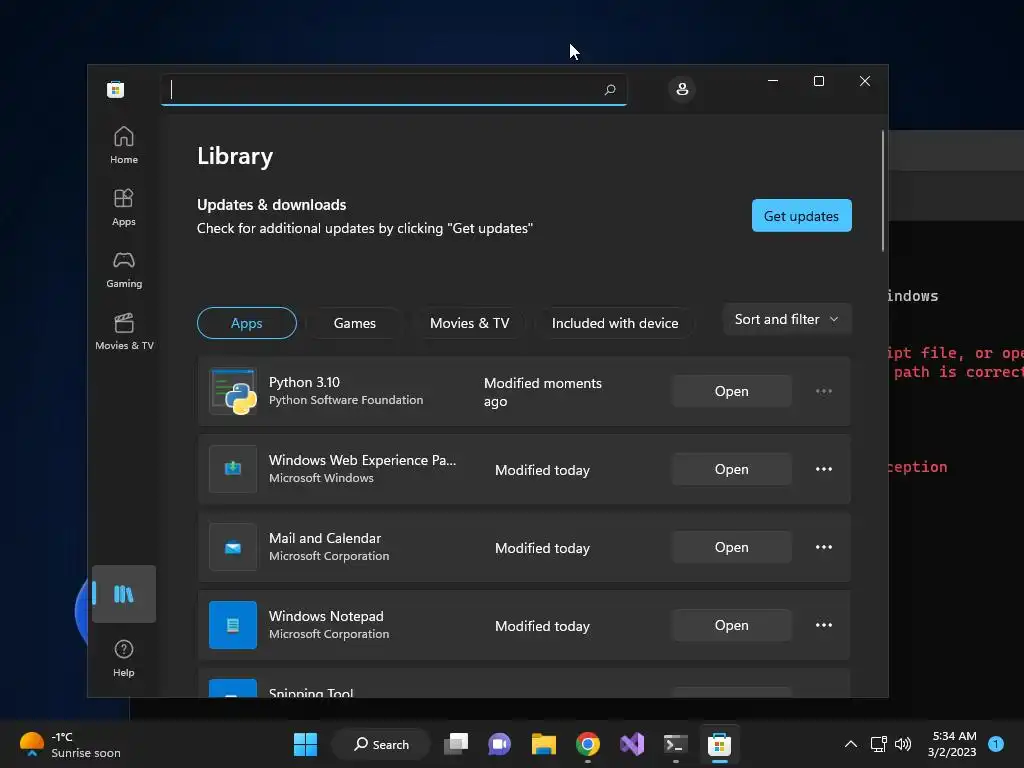
Task: Open Windows Web Experience Pack
Action: click(731, 469)
